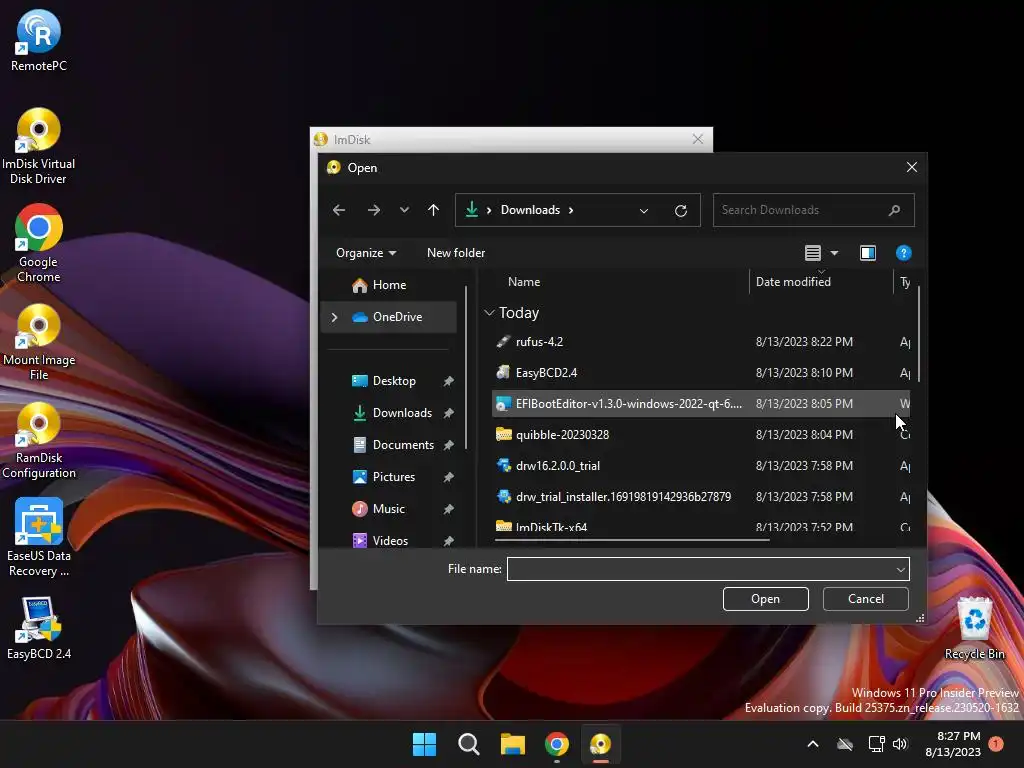The height and width of the screenshot is (768, 1024).
Task: Click the Cancel button
Action: (x=865, y=599)
